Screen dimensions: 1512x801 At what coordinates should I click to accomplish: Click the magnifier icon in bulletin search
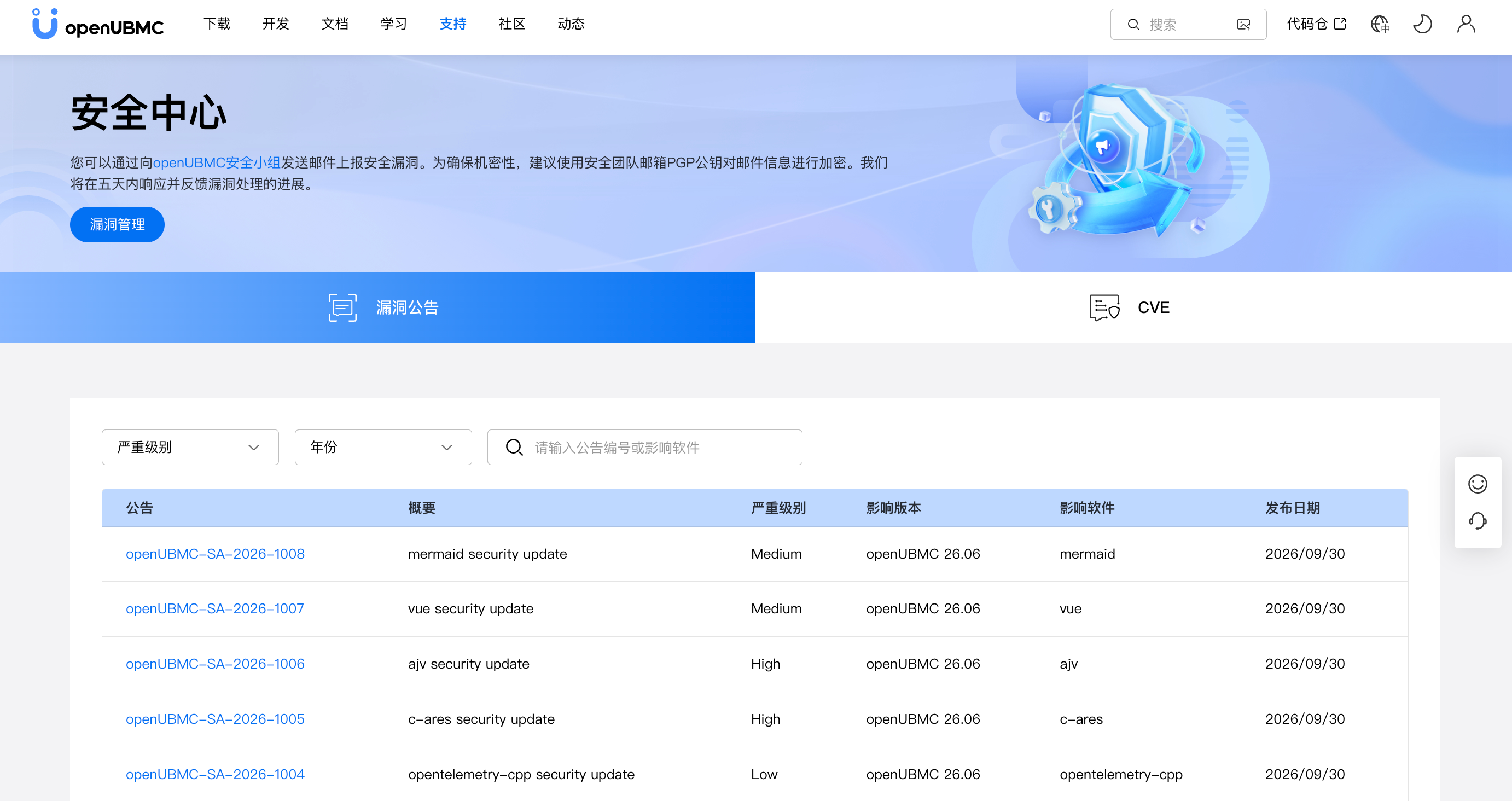[x=514, y=448]
